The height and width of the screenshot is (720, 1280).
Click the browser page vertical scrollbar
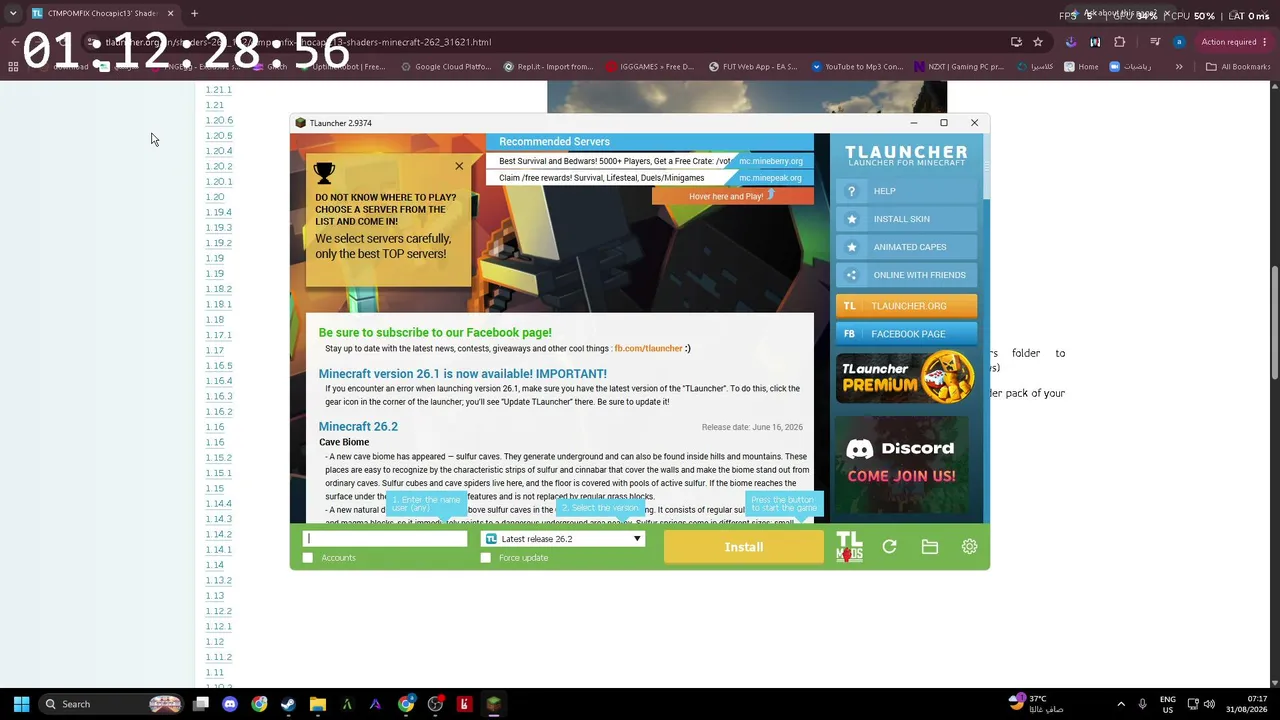1275,322
